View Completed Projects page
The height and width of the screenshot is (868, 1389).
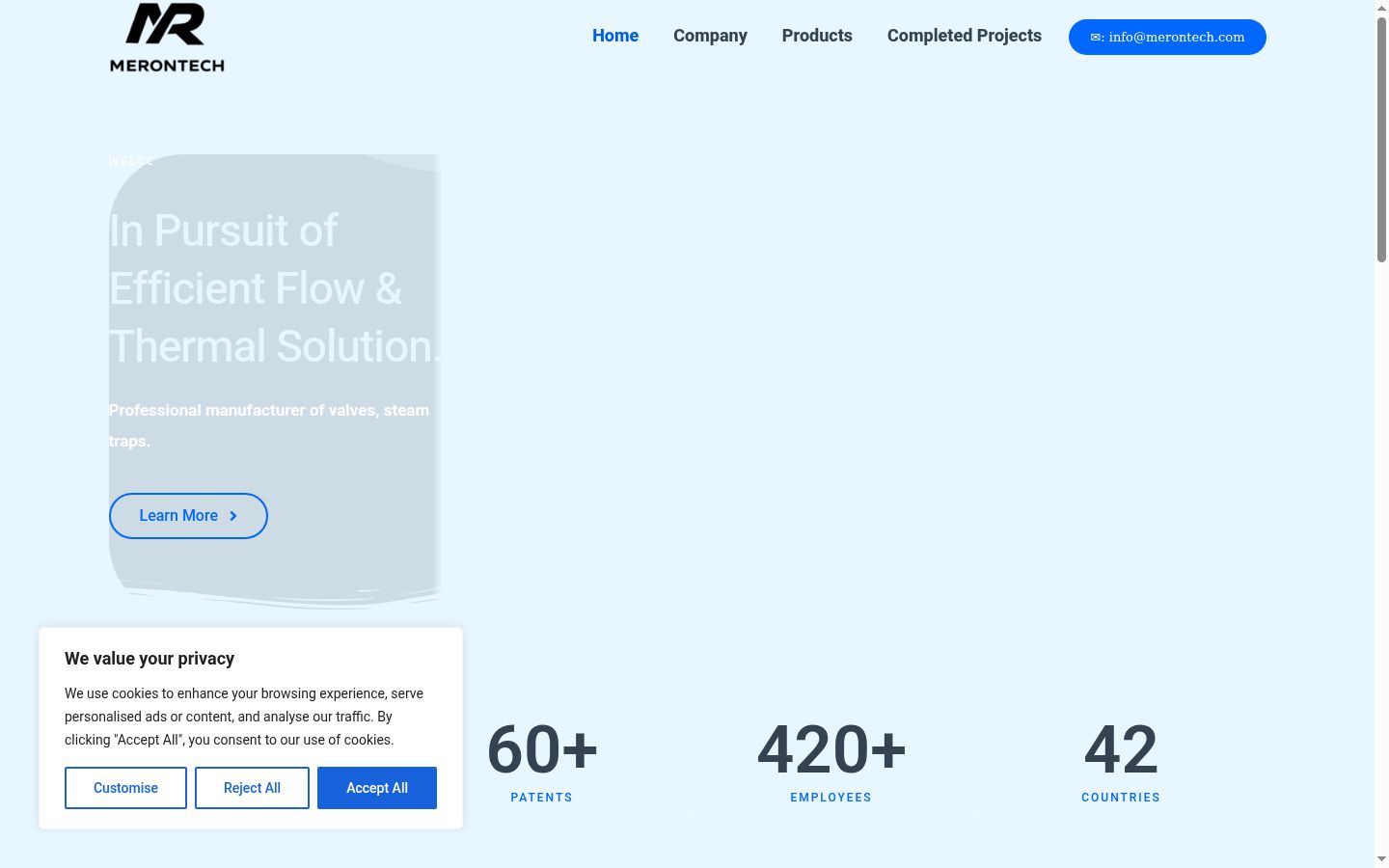(x=965, y=36)
